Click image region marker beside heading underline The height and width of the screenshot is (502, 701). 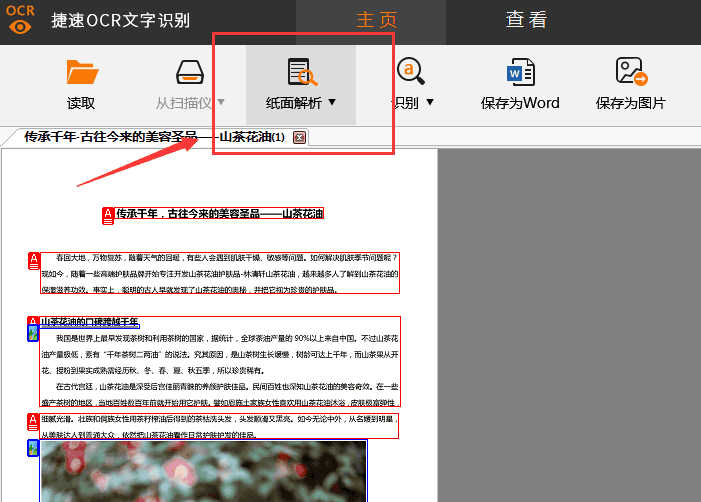(x=33, y=333)
